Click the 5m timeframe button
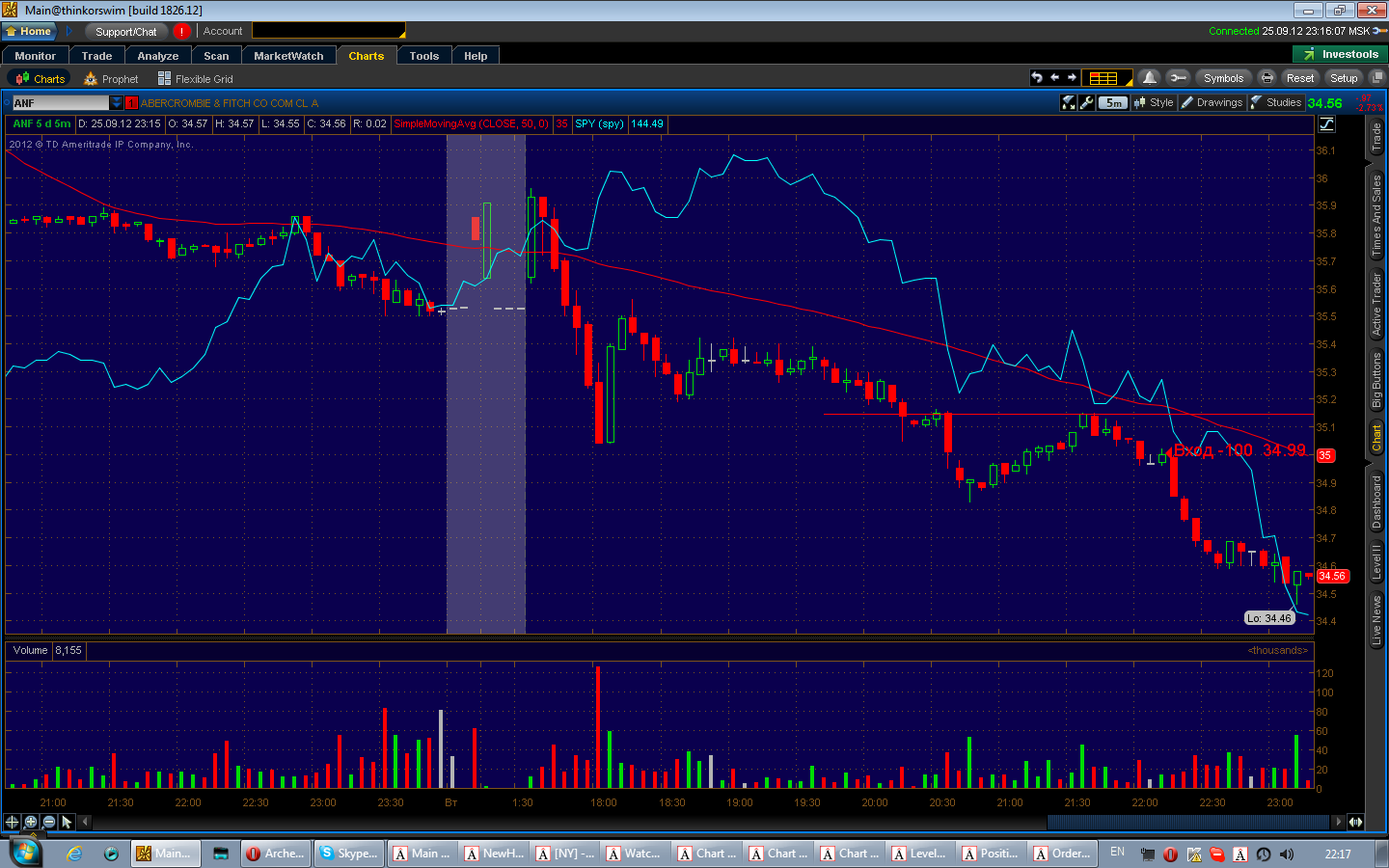The image size is (1389, 868). pos(1113,102)
